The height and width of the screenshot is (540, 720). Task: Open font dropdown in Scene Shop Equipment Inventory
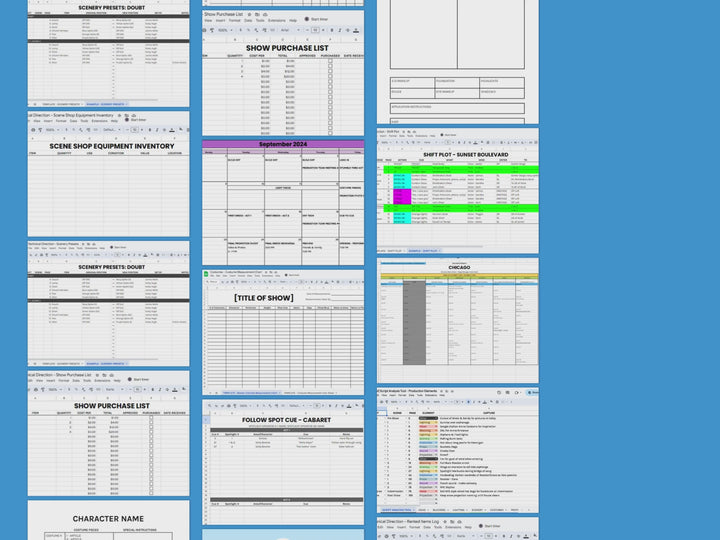click(x=109, y=130)
